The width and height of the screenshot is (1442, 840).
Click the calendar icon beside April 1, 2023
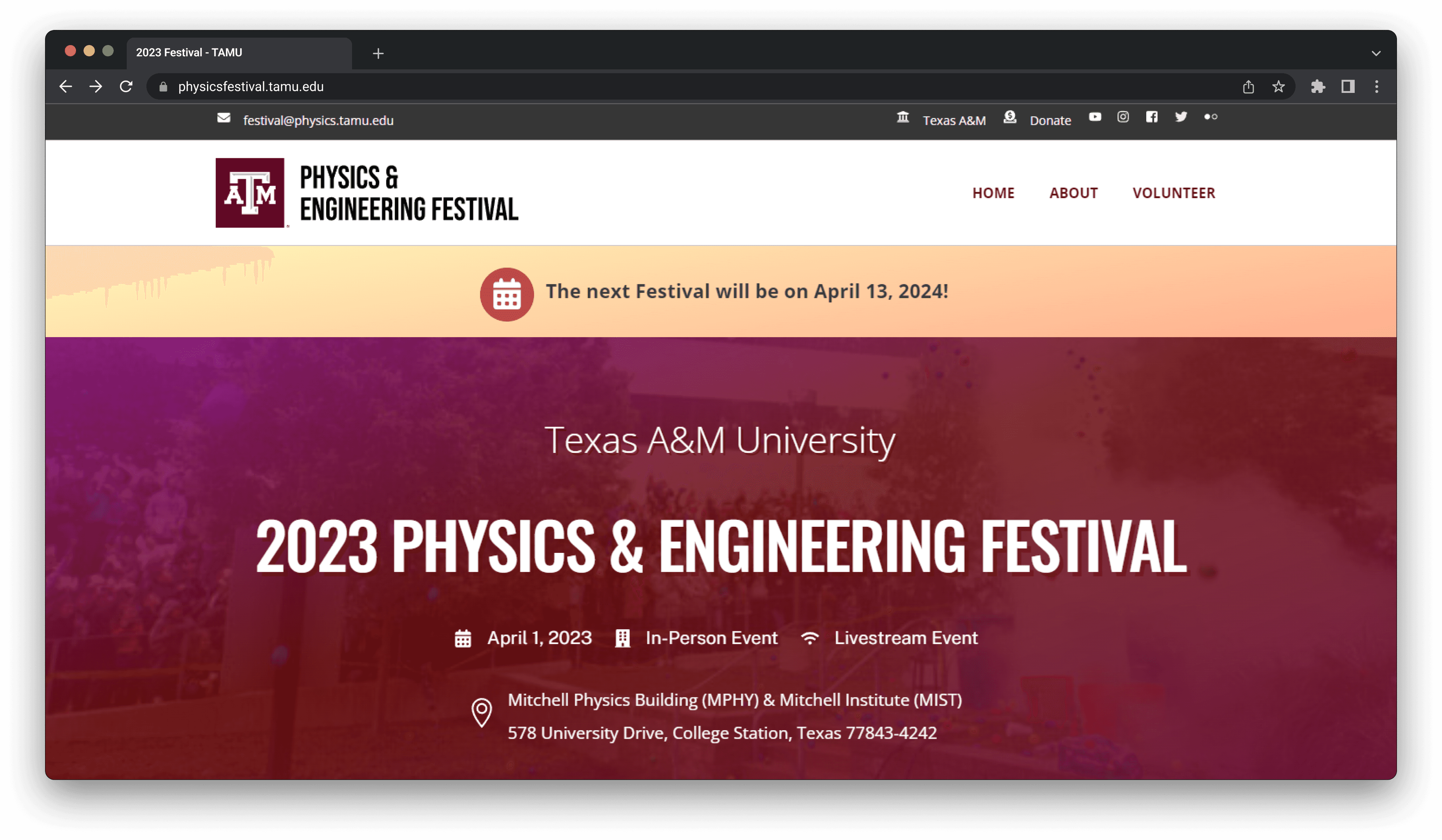[463, 638]
